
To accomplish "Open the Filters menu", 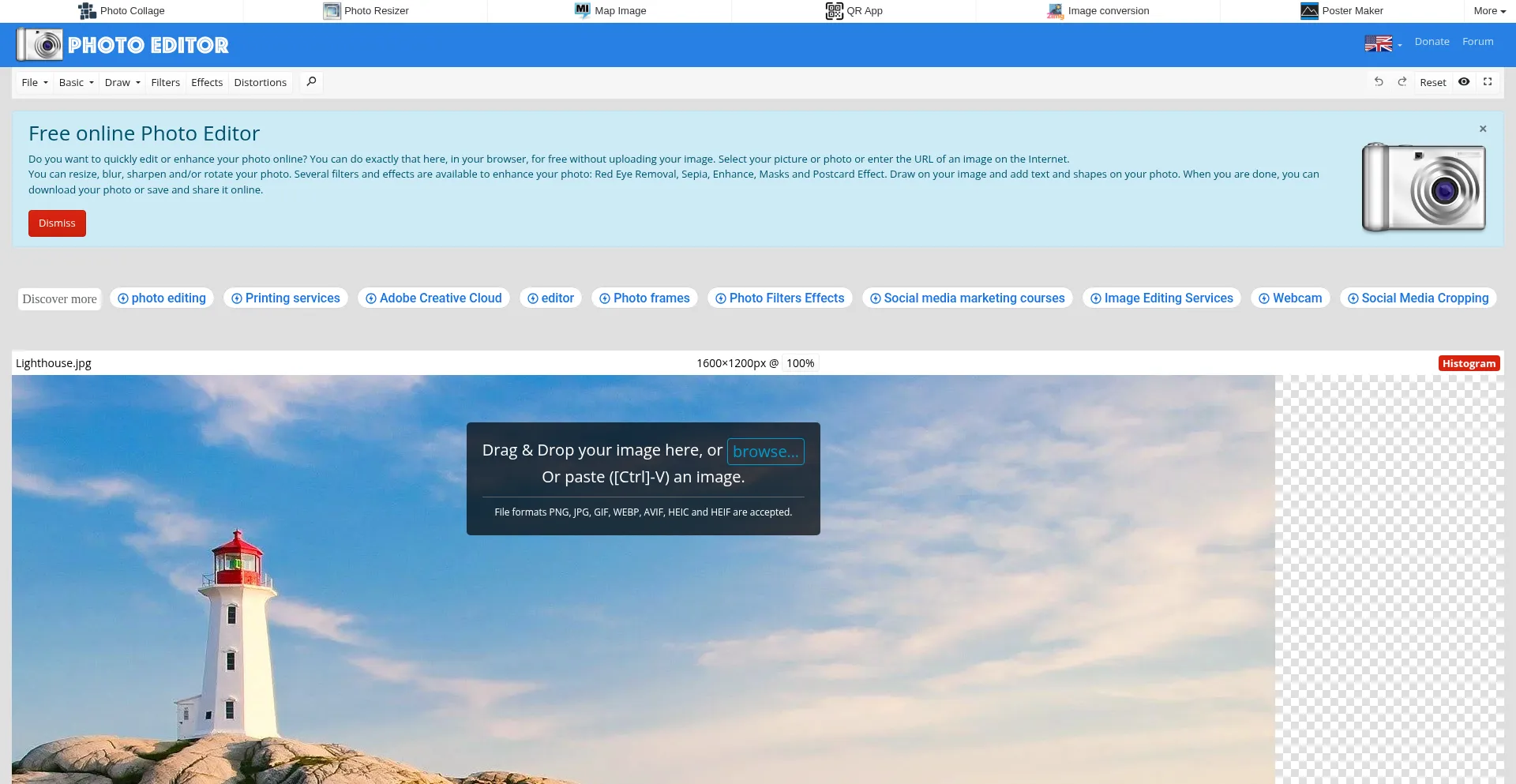I will point(165,83).
